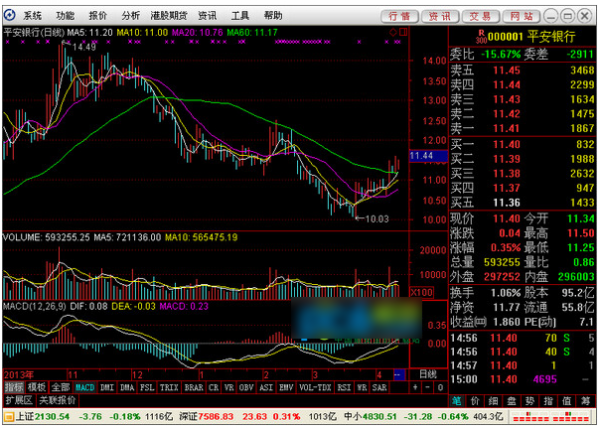
Task: Click the 0 reset button beside the minus button
Action: pyautogui.click(x=440, y=387)
